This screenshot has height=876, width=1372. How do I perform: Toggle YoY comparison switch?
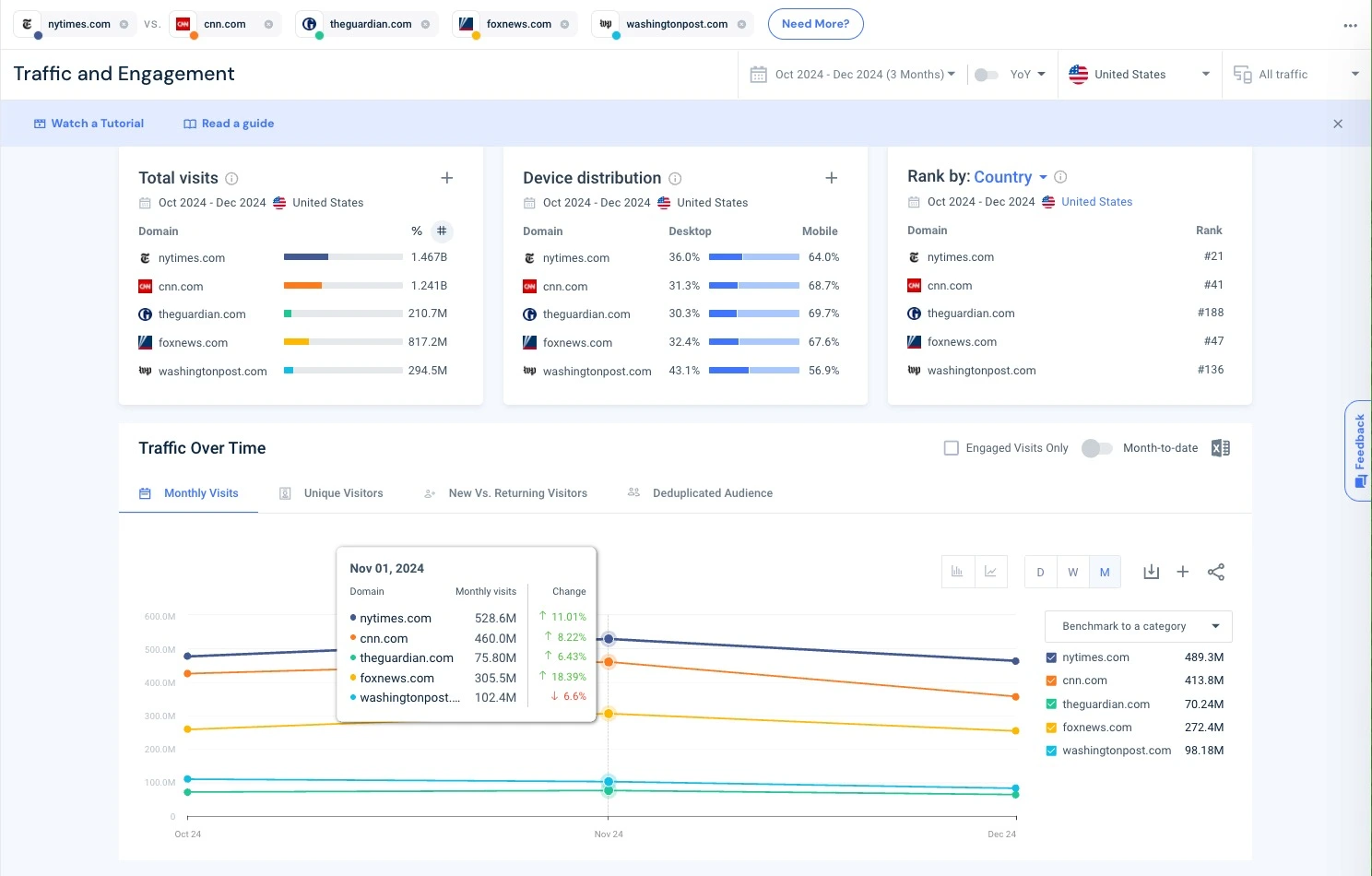987,74
